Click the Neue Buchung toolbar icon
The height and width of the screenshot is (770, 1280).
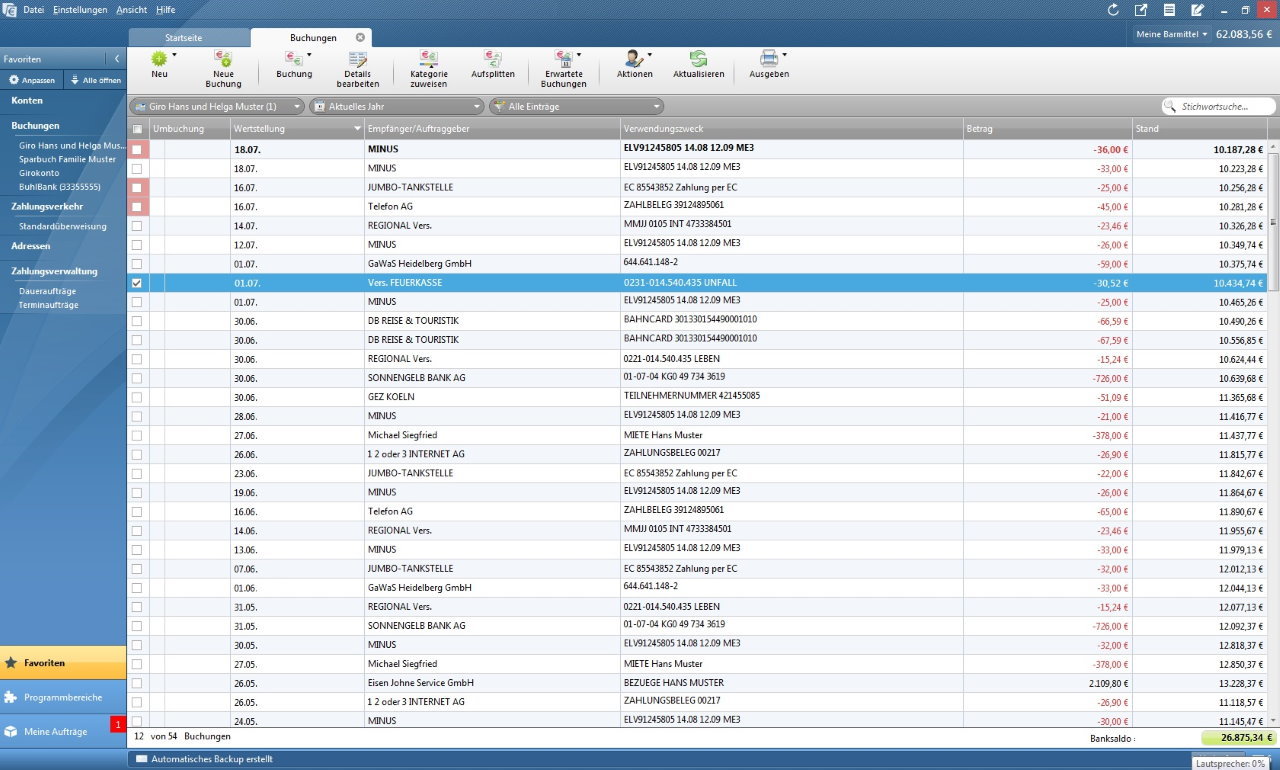click(x=222, y=61)
